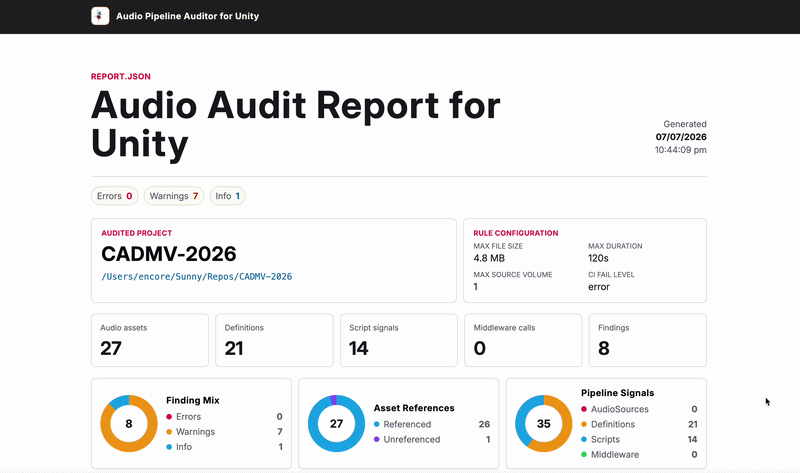Click the blue Info legend dot

pos(169,447)
